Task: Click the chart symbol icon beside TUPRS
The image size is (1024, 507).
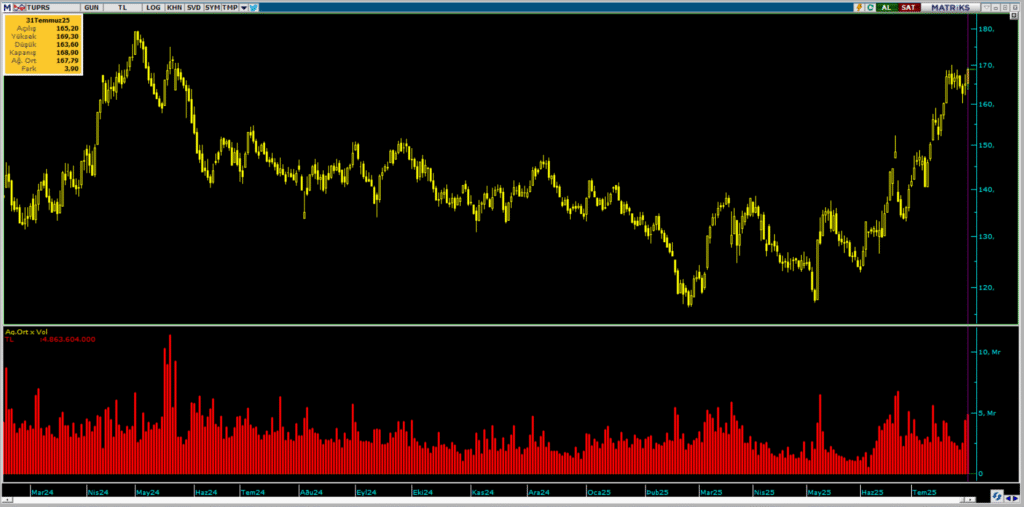Action: (x=18, y=7)
